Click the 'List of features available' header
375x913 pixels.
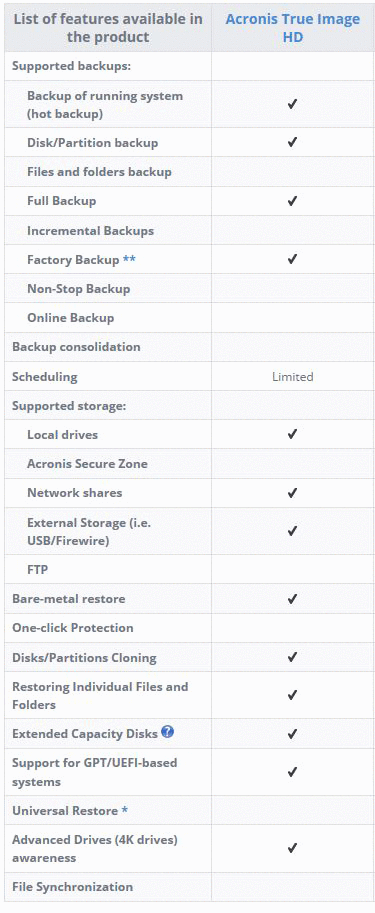coord(108,27)
